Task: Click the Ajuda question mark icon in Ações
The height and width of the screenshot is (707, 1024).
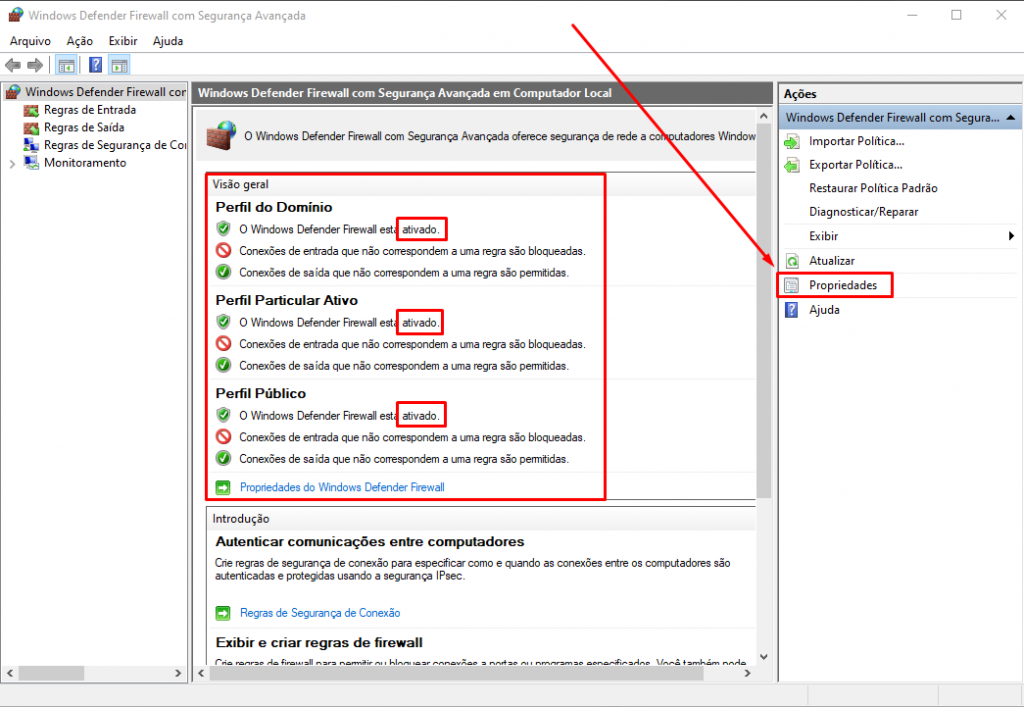Action: [x=792, y=310]
